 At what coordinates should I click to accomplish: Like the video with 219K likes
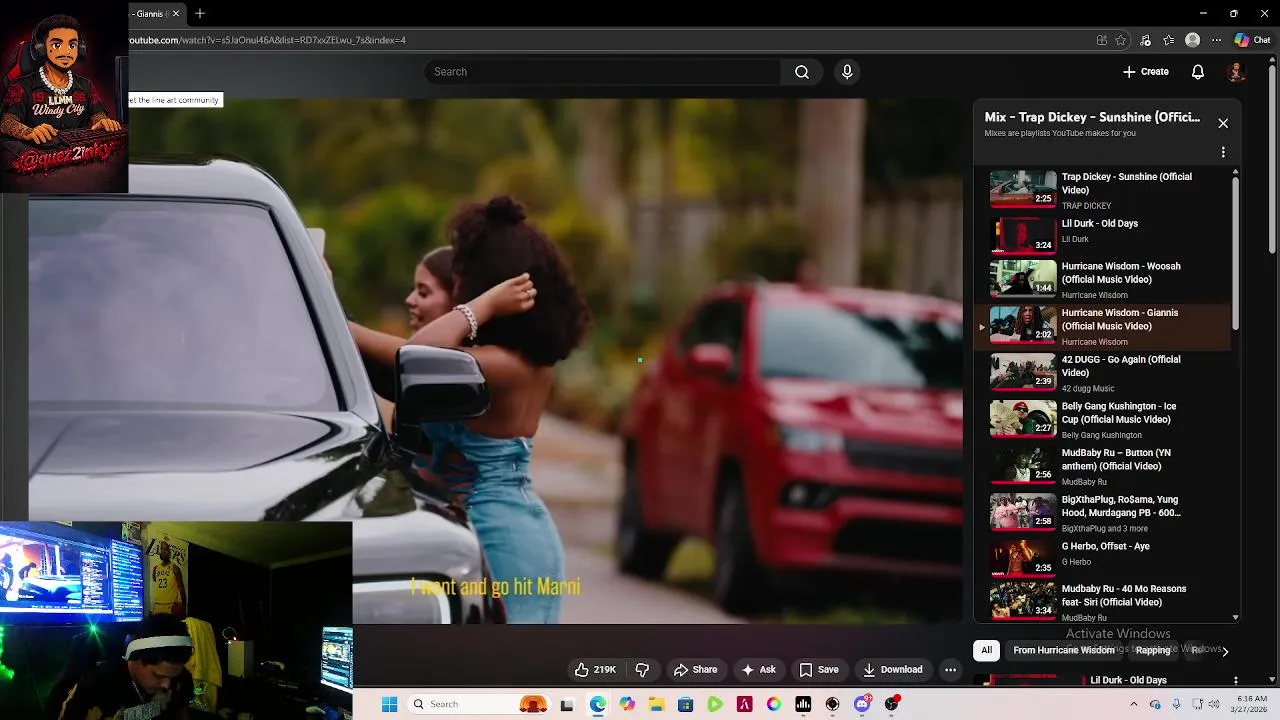pos(595,670)
